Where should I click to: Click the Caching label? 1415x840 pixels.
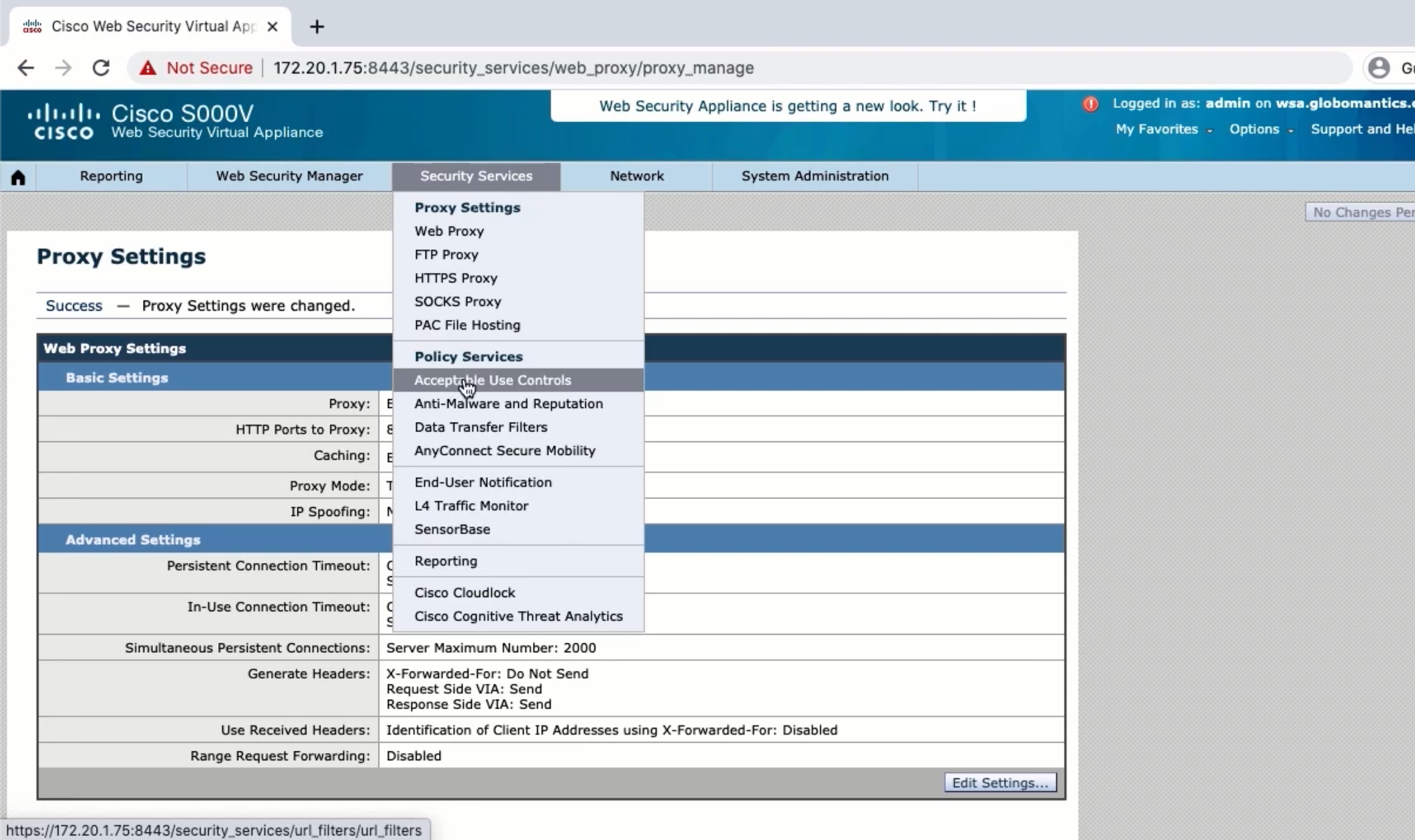[342, 456]
